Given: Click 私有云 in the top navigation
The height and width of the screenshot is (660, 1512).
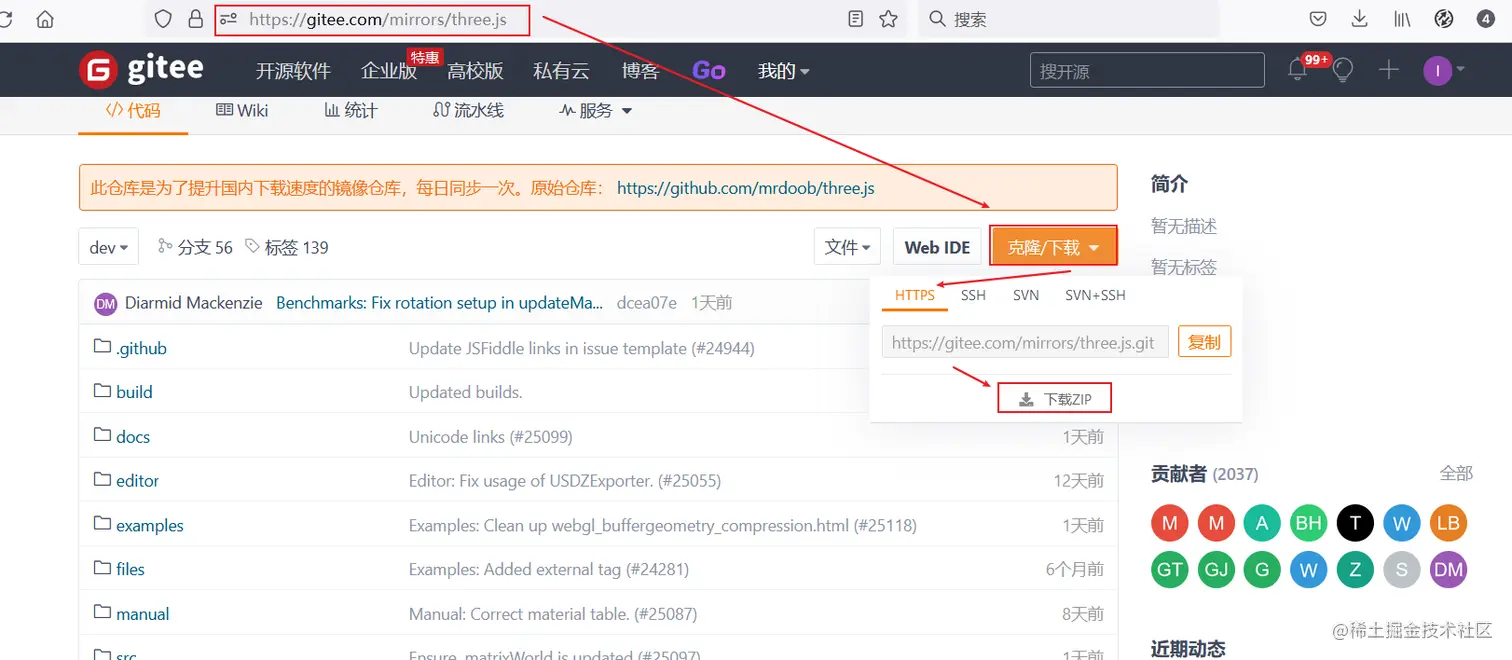Looking at the screenshot, I should pos(561,70).
